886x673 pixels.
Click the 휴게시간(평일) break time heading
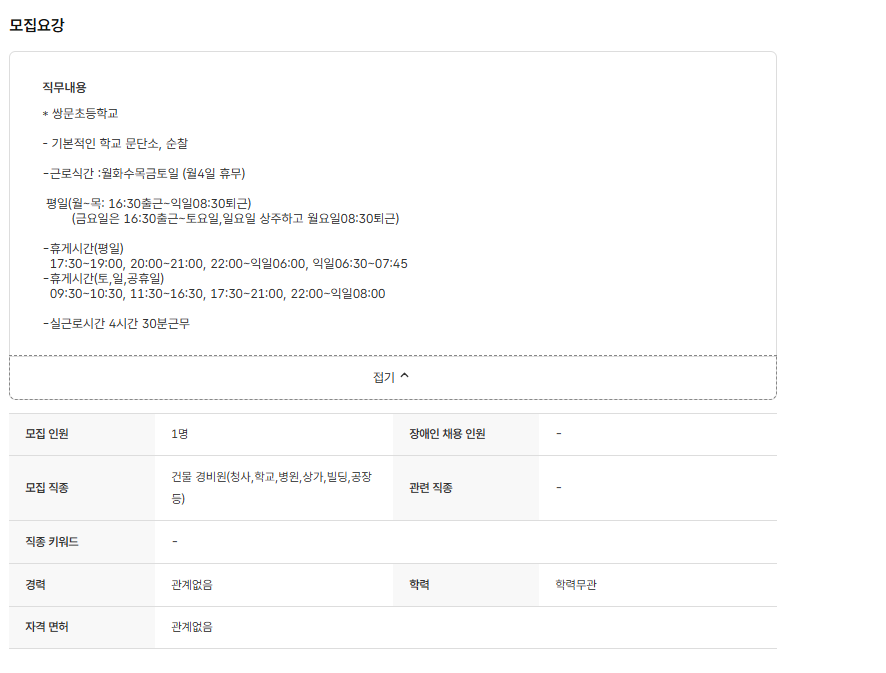tap(84, 248)
